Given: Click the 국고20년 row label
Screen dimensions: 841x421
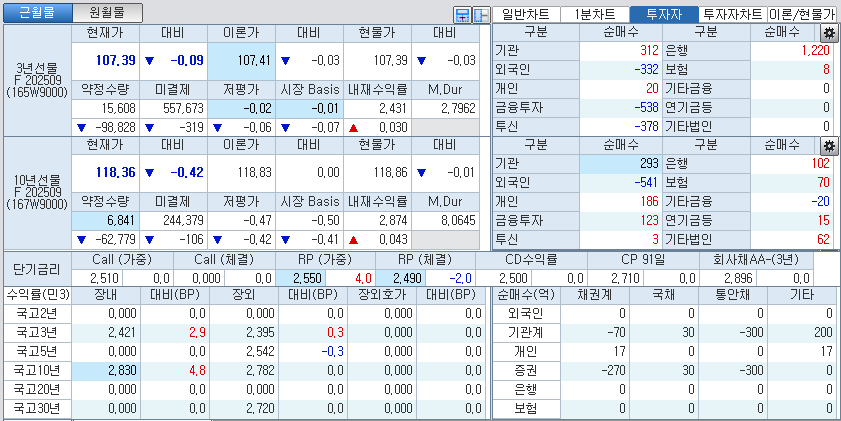Looking at the screenshot, I should (38, 389).
